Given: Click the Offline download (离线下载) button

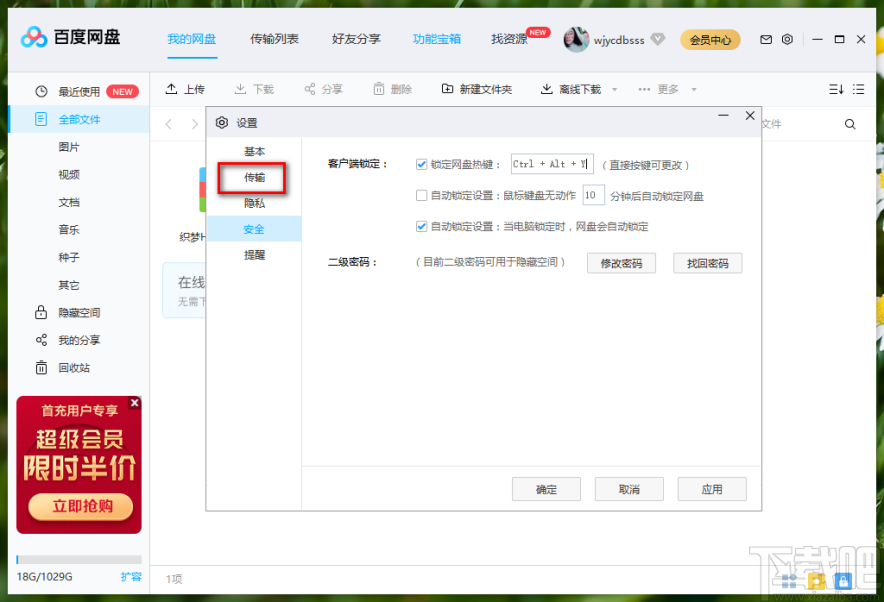Looking at the screenshot, I should click(x=571, y=89).
